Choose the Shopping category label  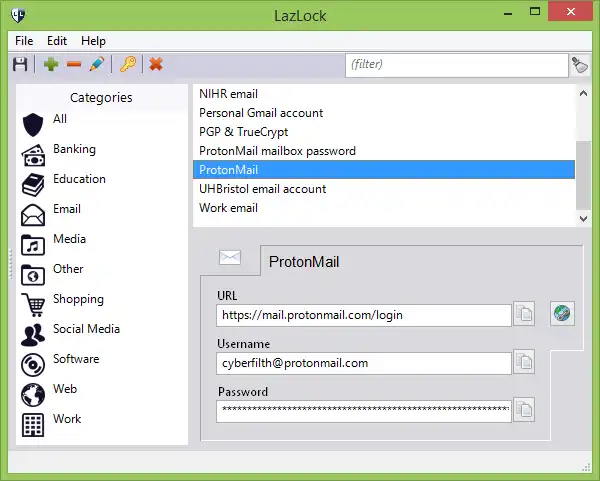point(78,299)
